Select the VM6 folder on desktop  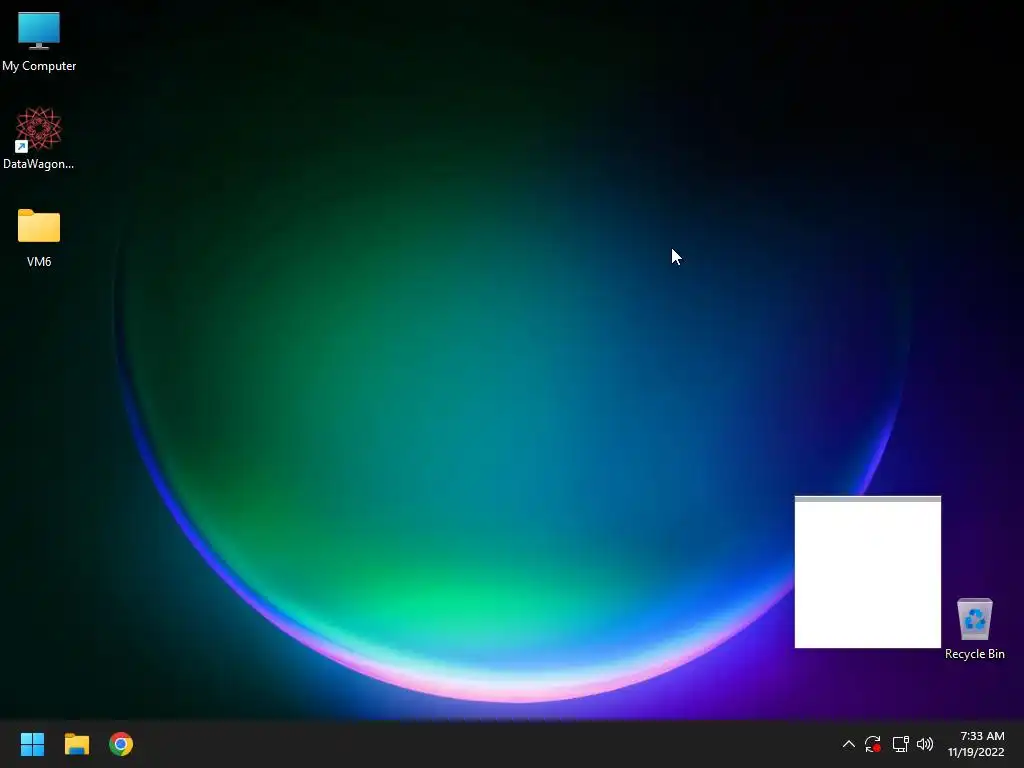pos(39,226)
